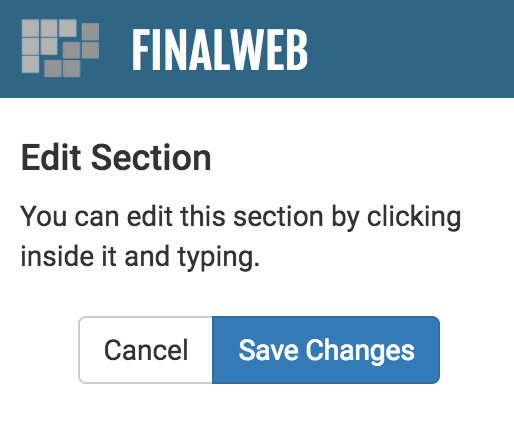Click the word 'typing.' in the description
Viewport: 514px width, 438px height.
219,258
